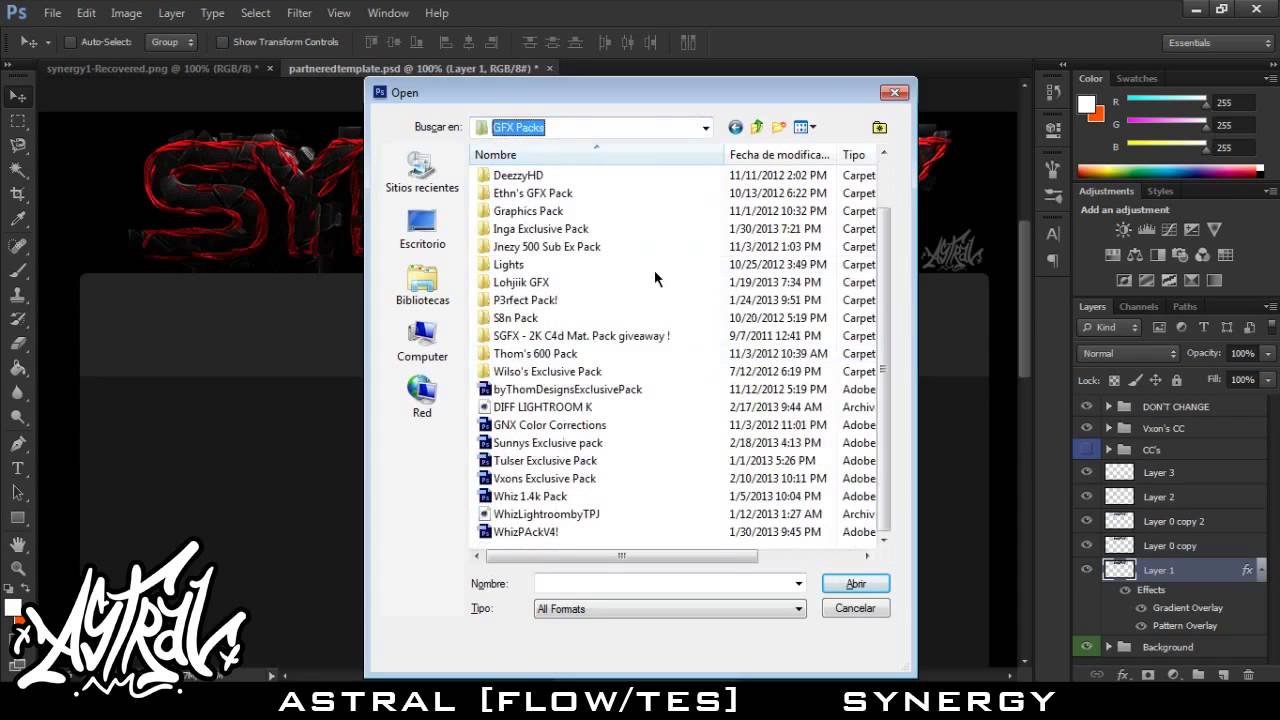Hide Layer 0 copy 2 visibility eye
The height and width of the screenshot is (720, 1280).
pyautogui.click(x=1087, y=521)
